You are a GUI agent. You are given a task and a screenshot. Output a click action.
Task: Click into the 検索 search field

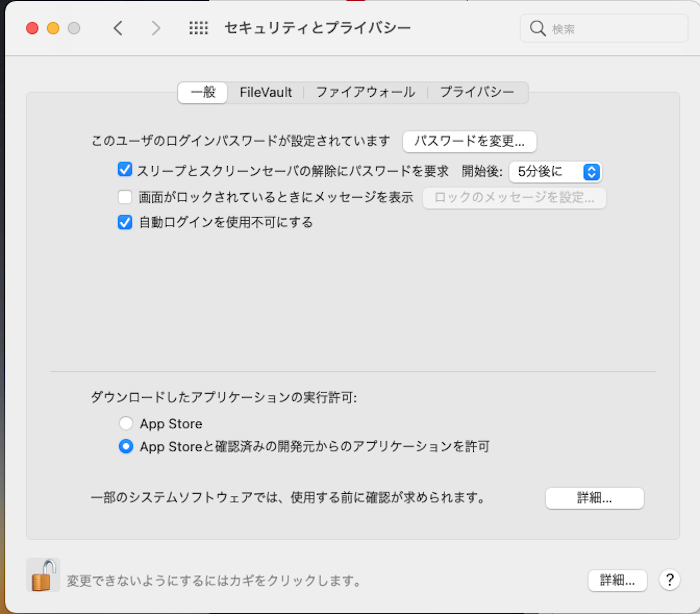click(610, 29)
